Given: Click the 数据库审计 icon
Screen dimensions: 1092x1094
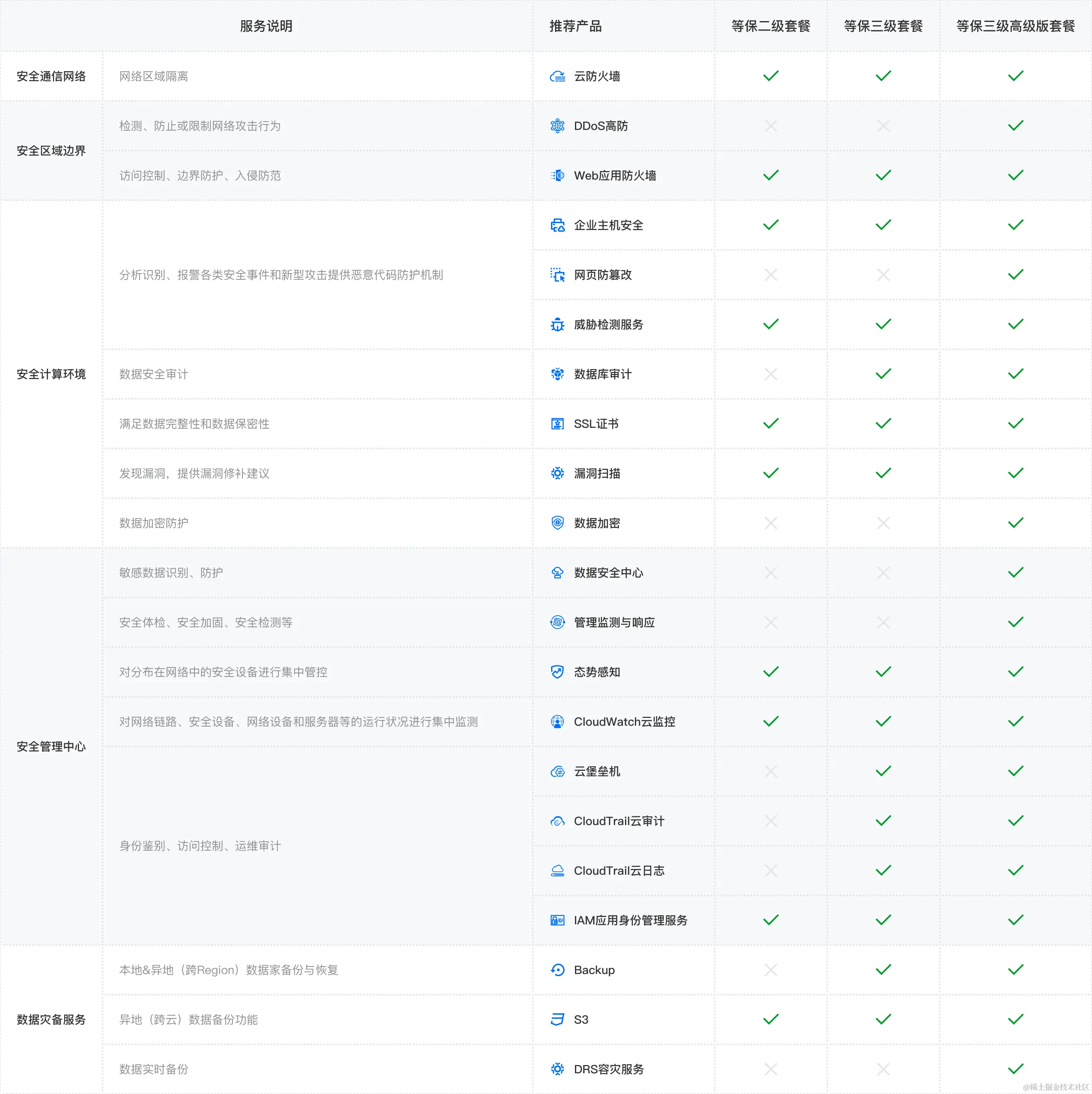Looking at the screenshot, I should (x=557, y=374).
